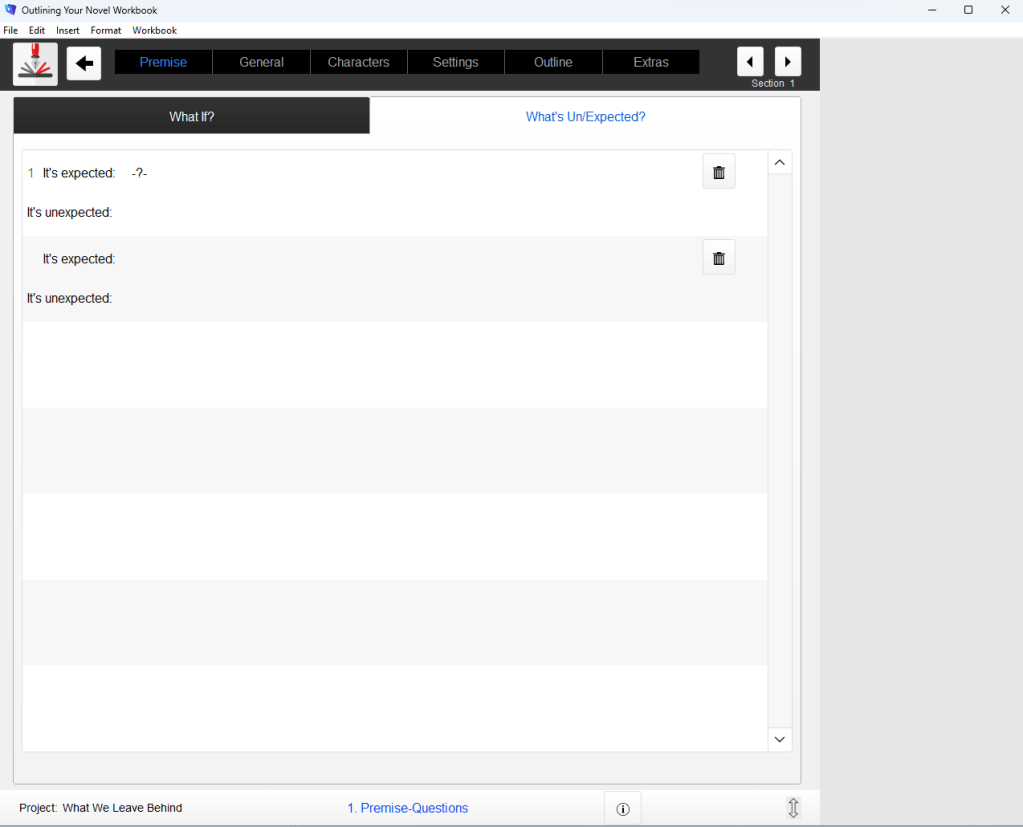Click the Section 1 label
1023x827 pixels.
point(772,83)
